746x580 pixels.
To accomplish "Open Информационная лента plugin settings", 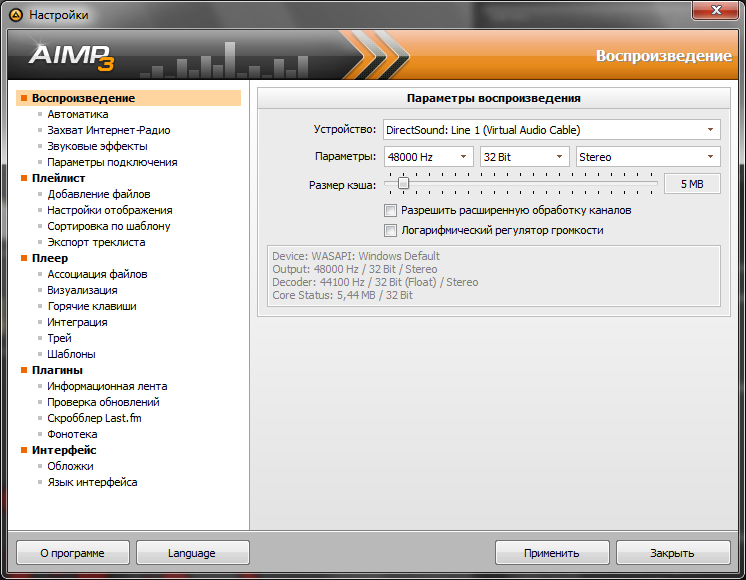I will 107,386.
